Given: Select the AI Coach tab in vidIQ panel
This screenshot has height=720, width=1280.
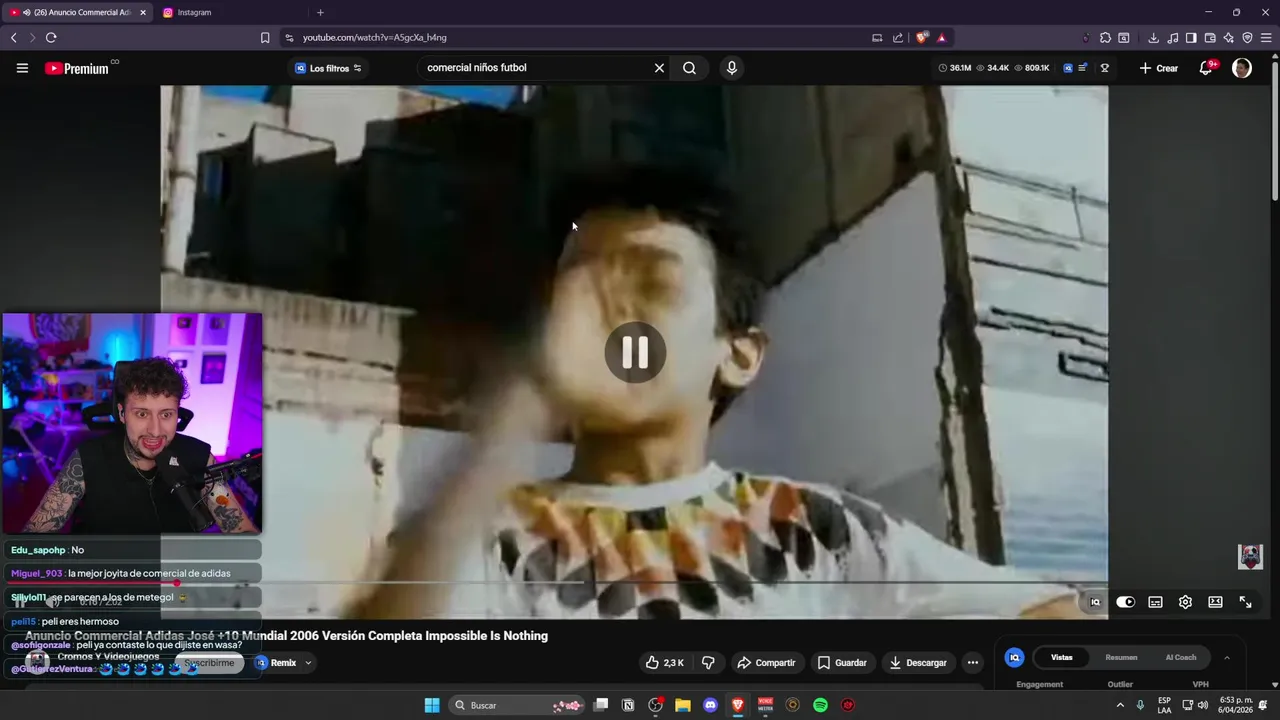Looking at the screenshot, I should (1181, 657).
